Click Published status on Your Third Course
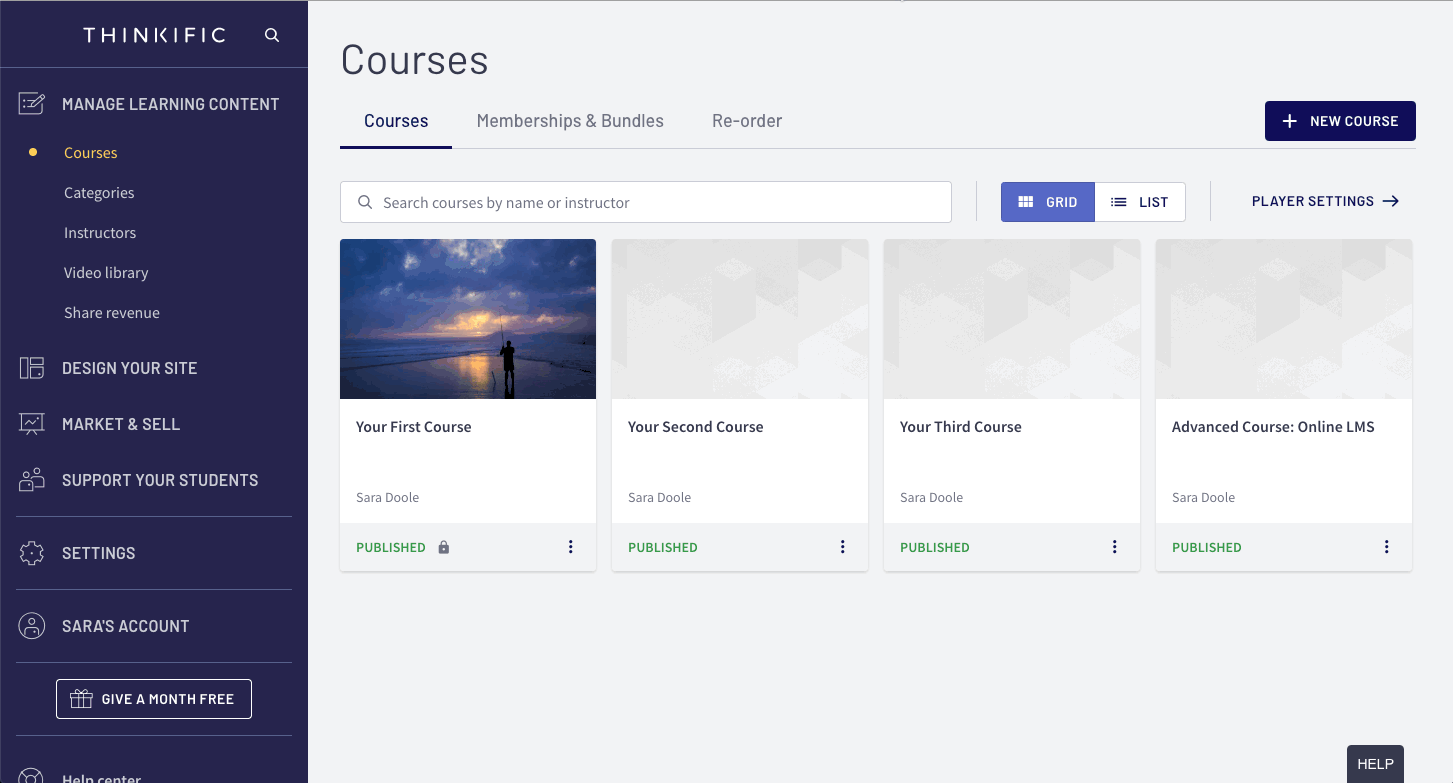Image resolution: width=1453 pixels, height=783 pixels. click(x=935, y=547)
